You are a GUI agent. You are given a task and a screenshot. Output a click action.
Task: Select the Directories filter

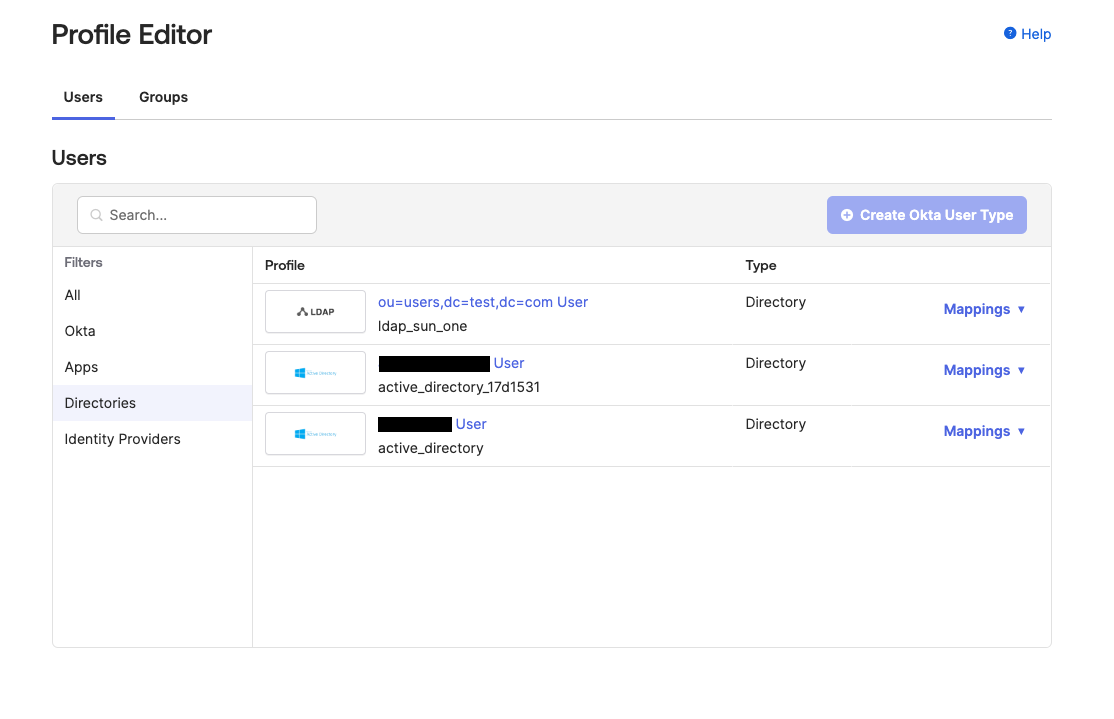[x=100, y=403]
